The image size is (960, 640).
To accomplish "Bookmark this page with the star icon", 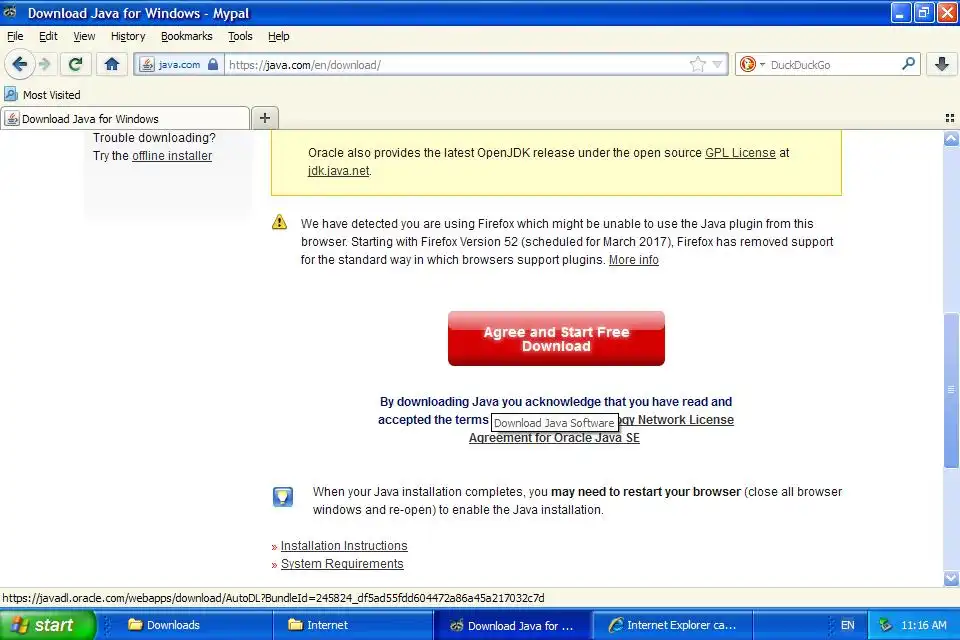I will coord(697,64).
